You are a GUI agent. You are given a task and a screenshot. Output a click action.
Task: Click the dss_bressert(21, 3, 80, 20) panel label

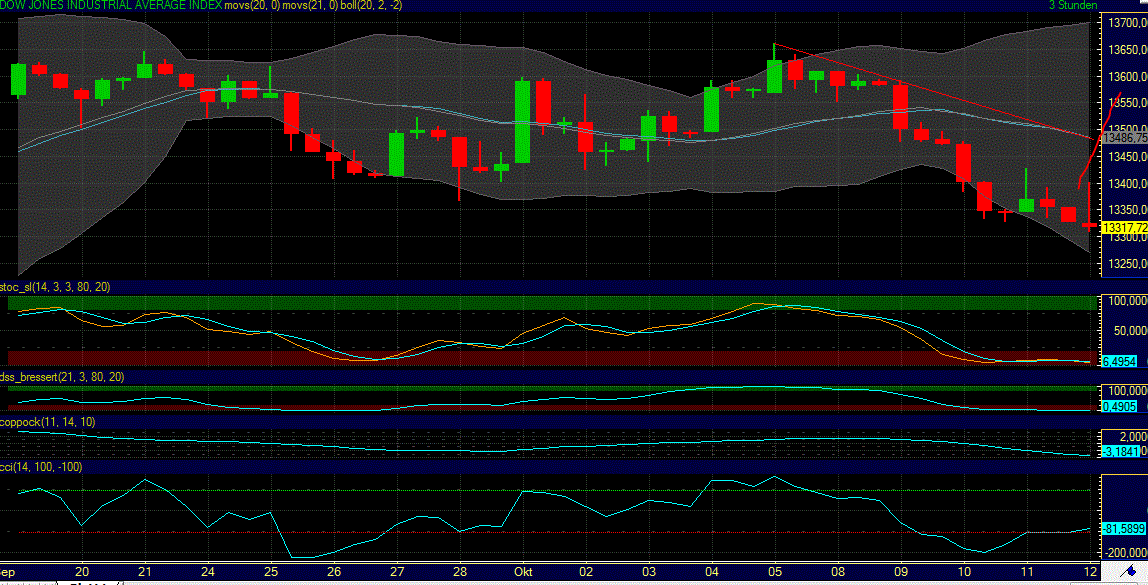(62, 377)
